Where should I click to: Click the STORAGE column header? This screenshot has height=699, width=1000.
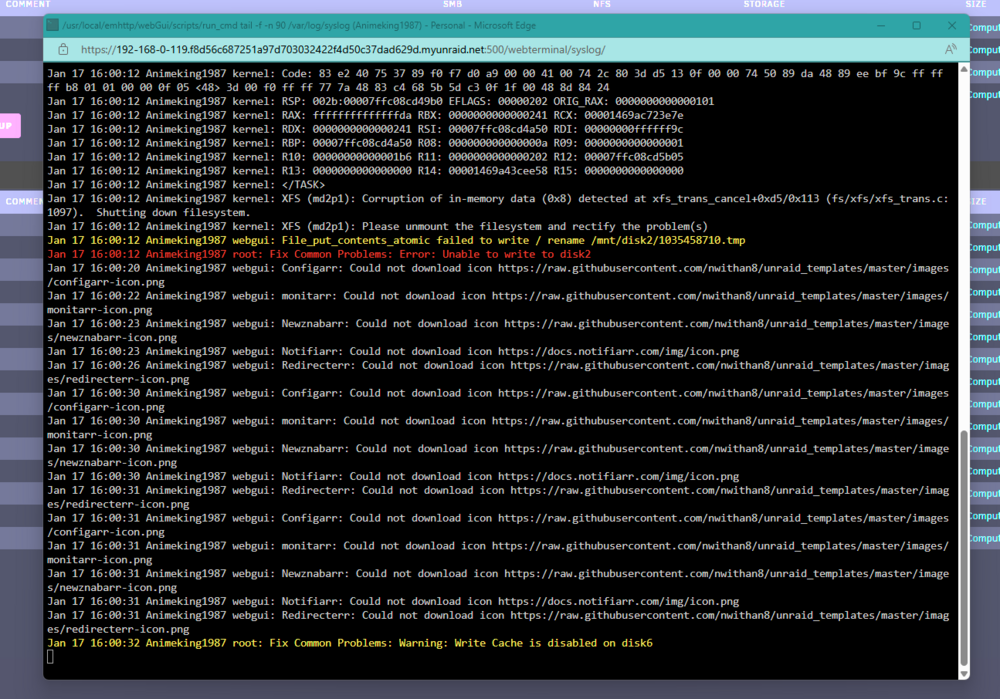764,4
